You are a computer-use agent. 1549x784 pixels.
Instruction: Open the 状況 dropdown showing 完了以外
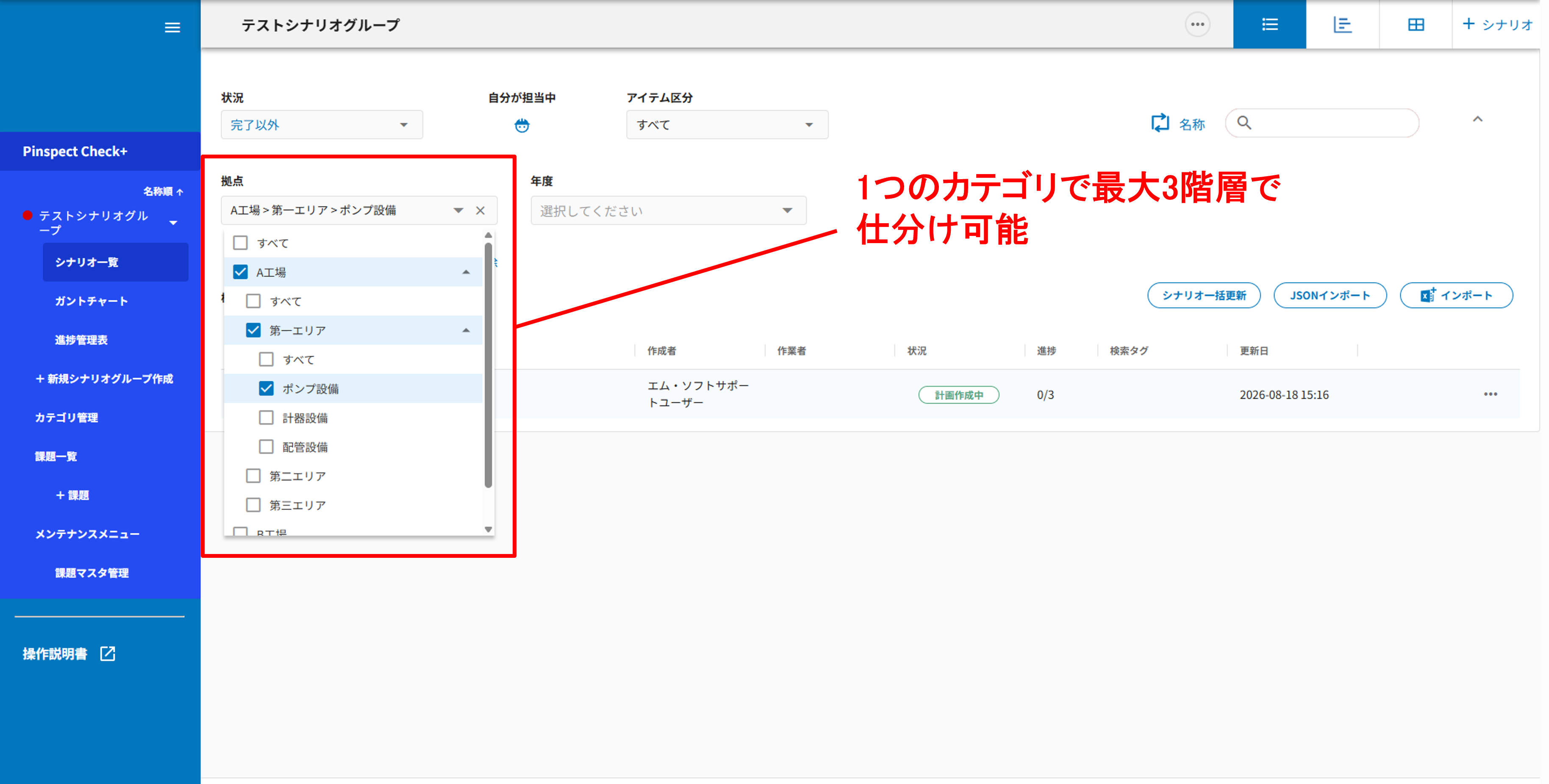click(322, 125)
